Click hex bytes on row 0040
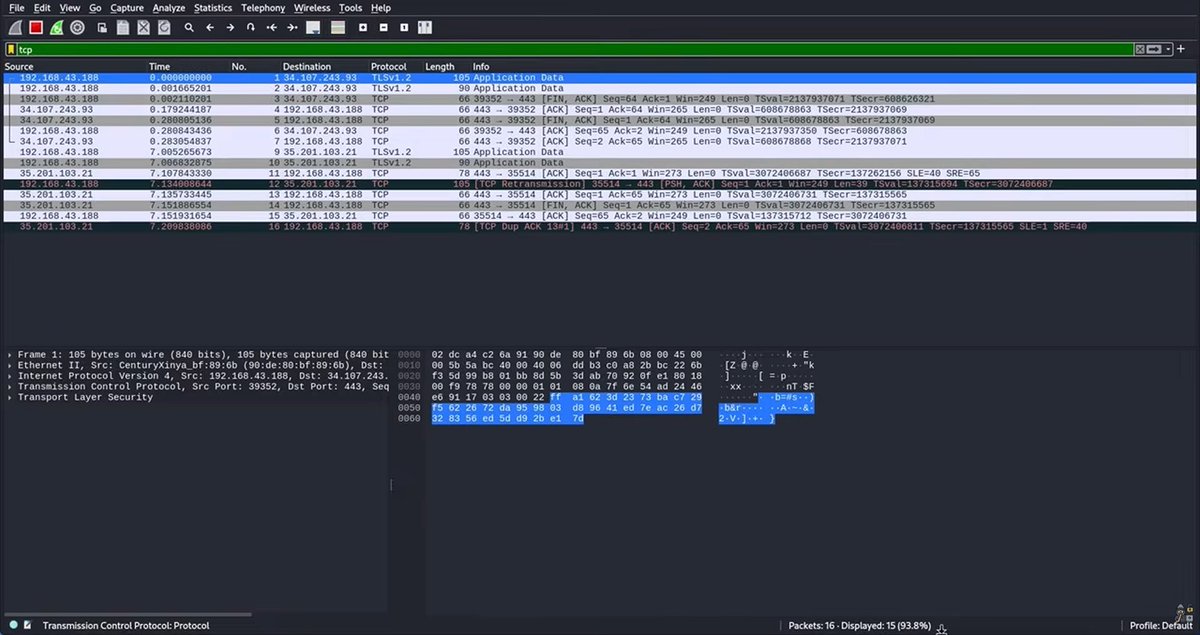Image resolution: width=1200 pixels, height=635 pixels. pyautogui.click(x=569, y=397)
